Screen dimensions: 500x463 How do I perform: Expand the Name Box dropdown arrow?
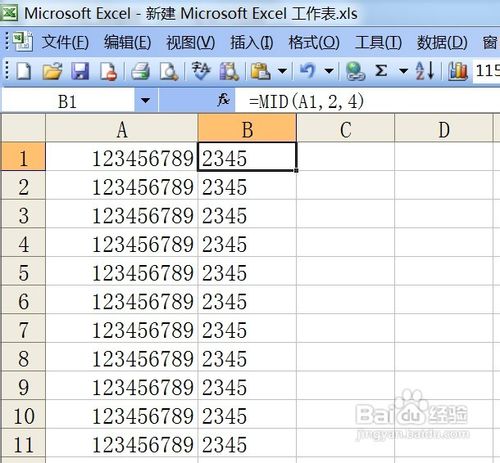pyautogui.click(x=145, y=100)
